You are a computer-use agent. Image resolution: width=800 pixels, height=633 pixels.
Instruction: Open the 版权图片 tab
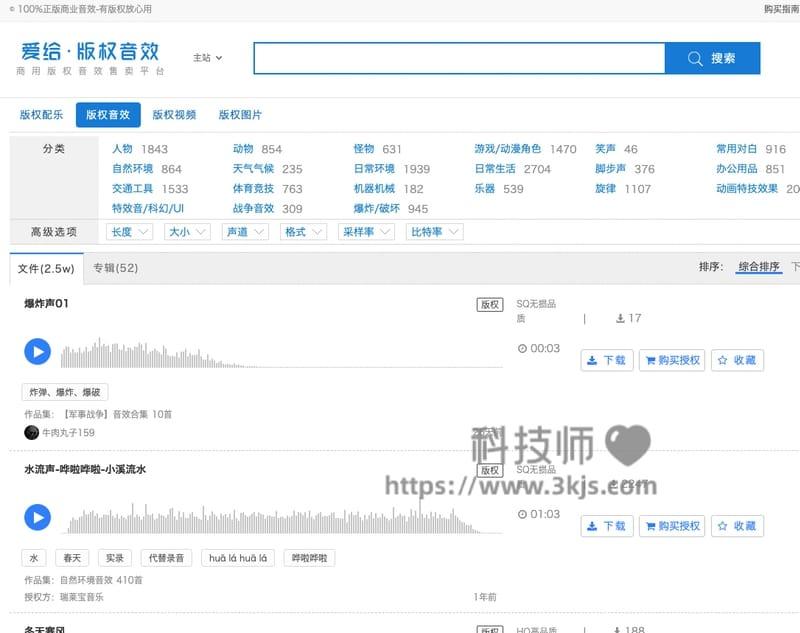(x=240, y=115)
